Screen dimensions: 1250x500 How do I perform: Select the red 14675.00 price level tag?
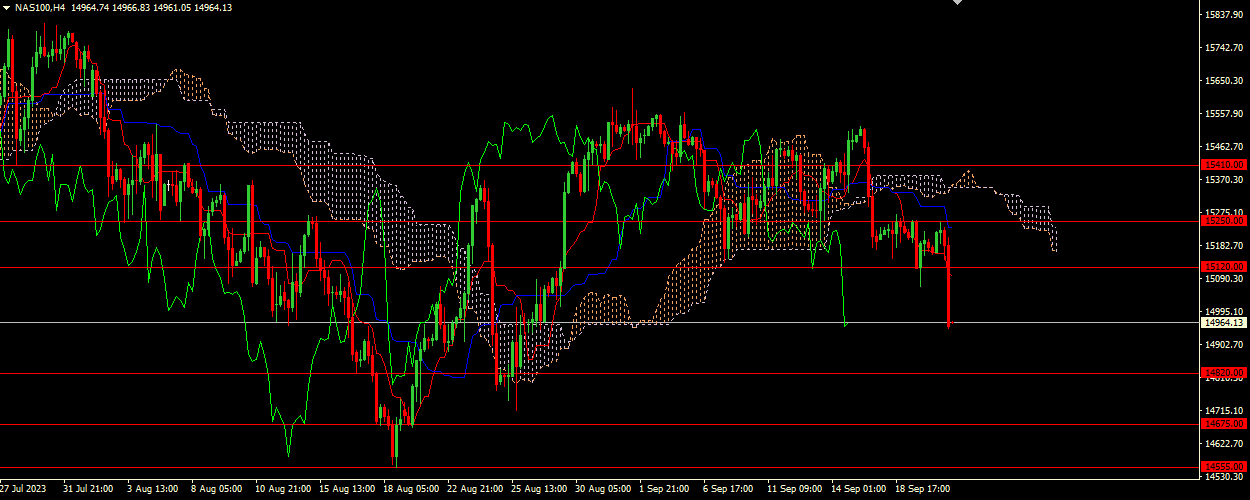coord(1224,424)
